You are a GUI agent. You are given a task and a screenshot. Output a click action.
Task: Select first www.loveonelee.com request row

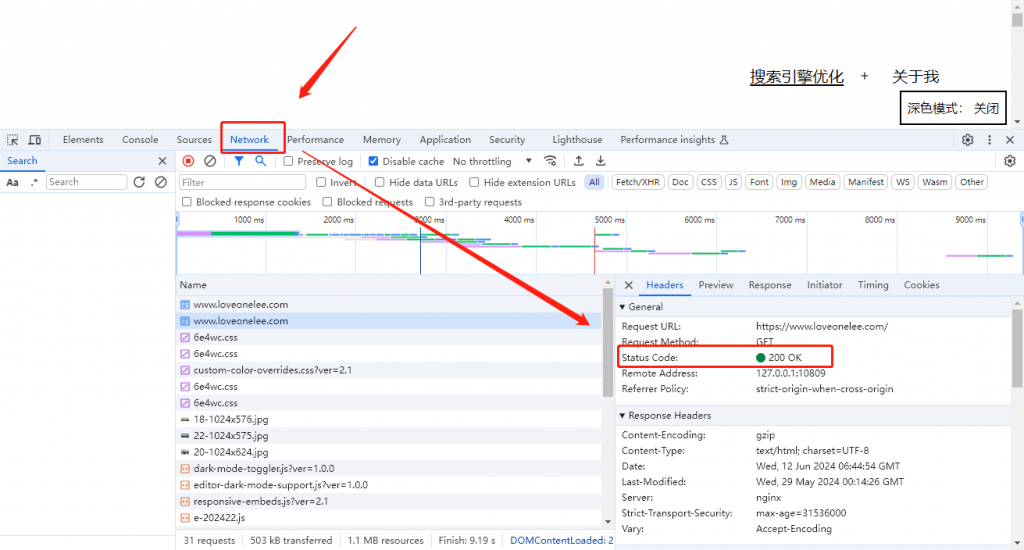point(390,304)
